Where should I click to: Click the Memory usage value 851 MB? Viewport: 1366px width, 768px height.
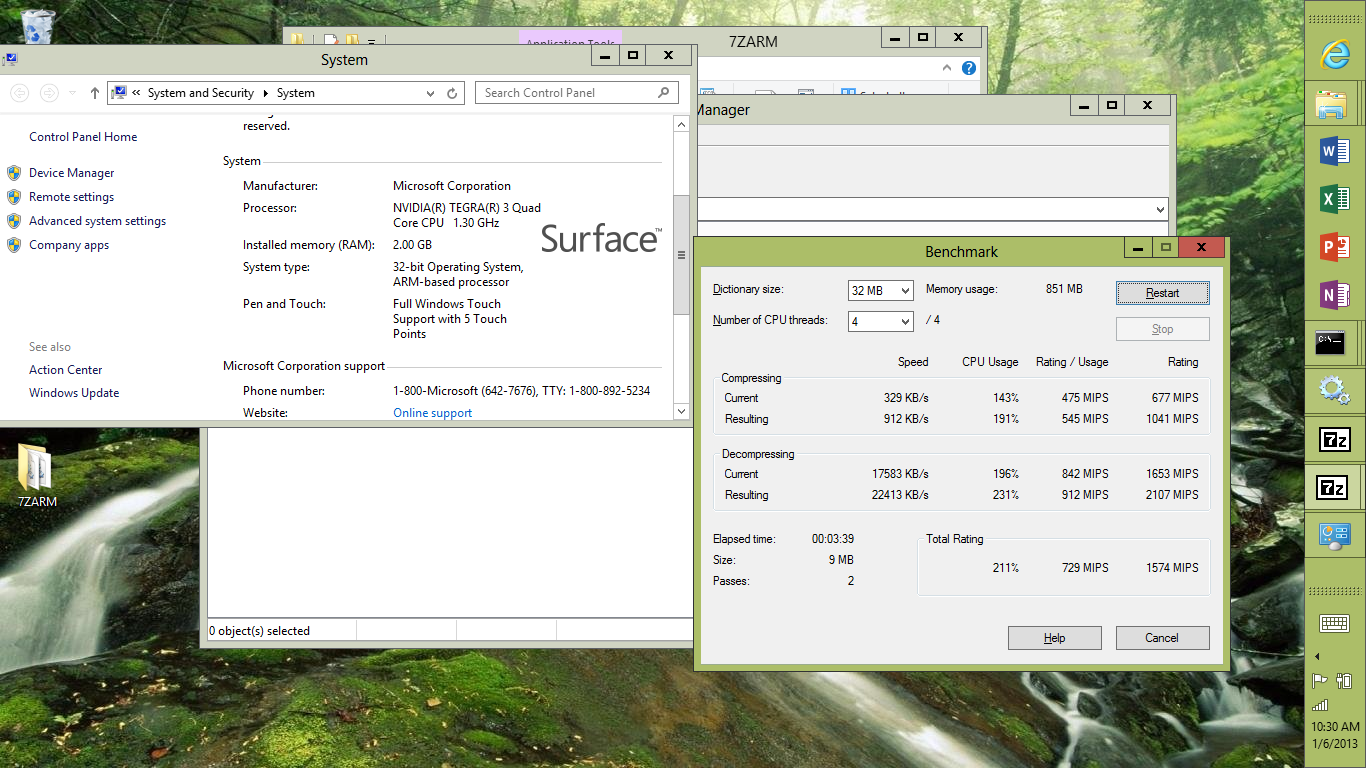1064,289
